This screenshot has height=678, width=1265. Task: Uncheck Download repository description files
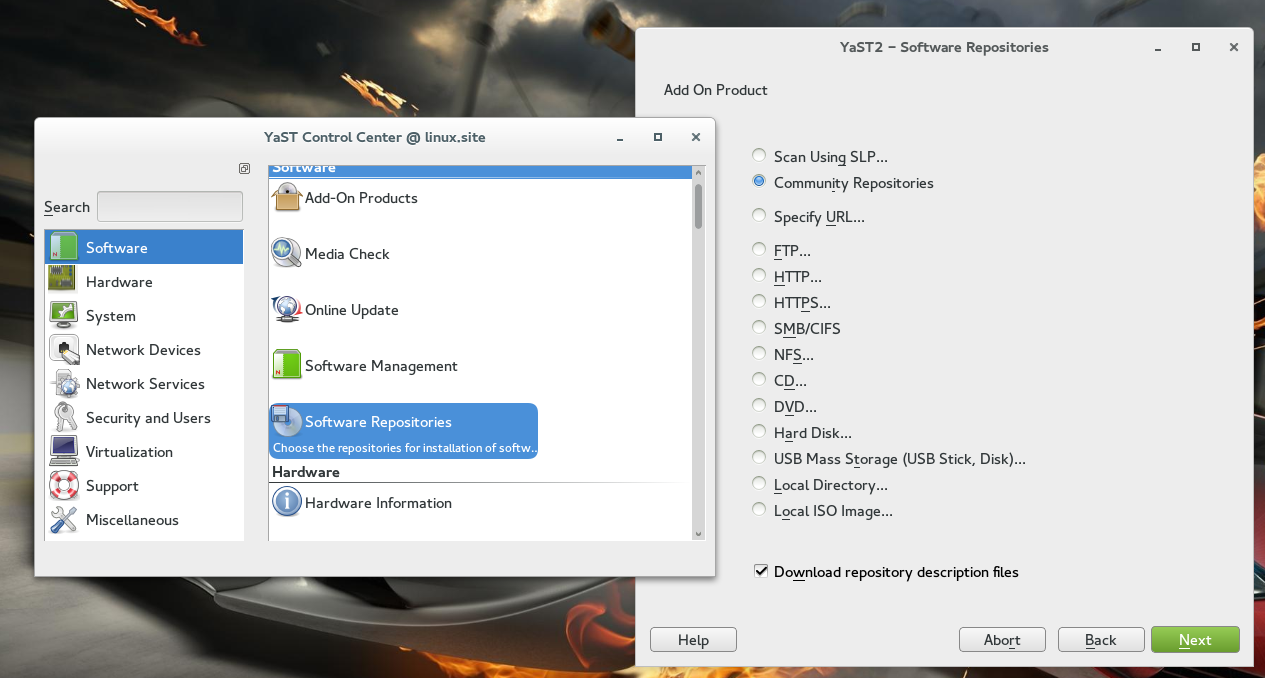pyautogui.click(x=761, y=571)
